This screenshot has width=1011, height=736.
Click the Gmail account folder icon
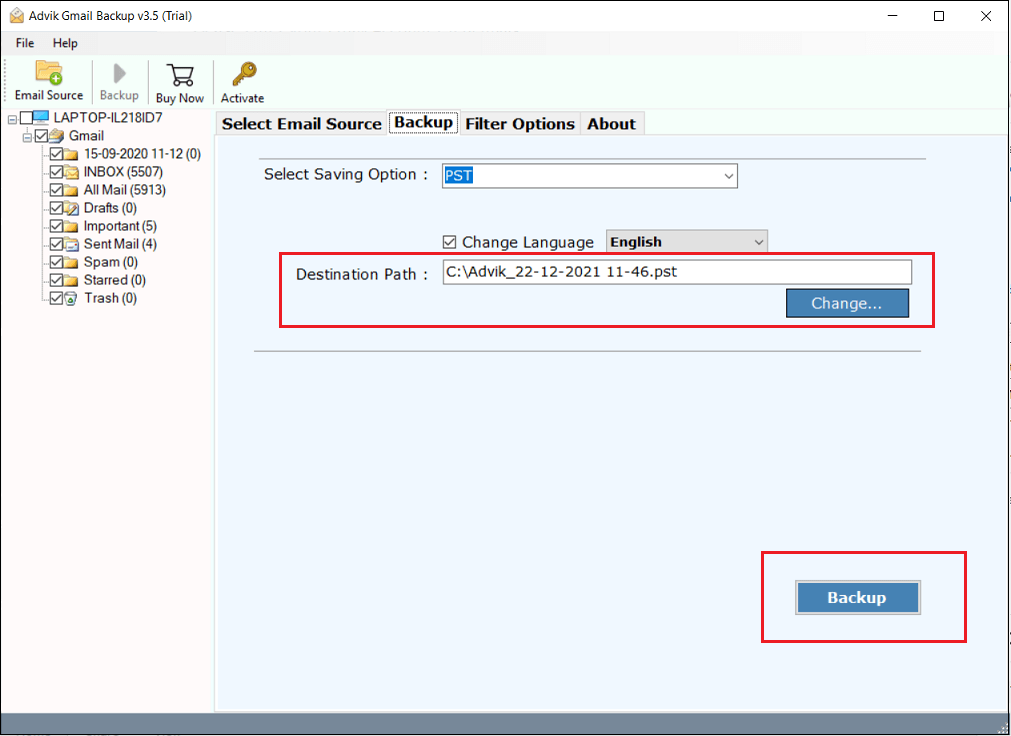[x=57, y=135]
